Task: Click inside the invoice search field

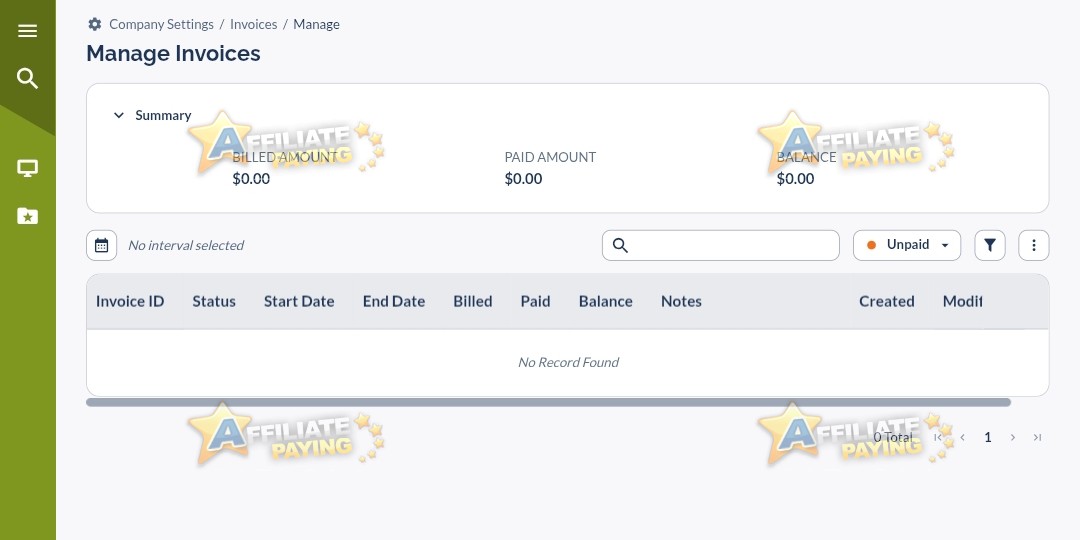Action: [720, 245]
